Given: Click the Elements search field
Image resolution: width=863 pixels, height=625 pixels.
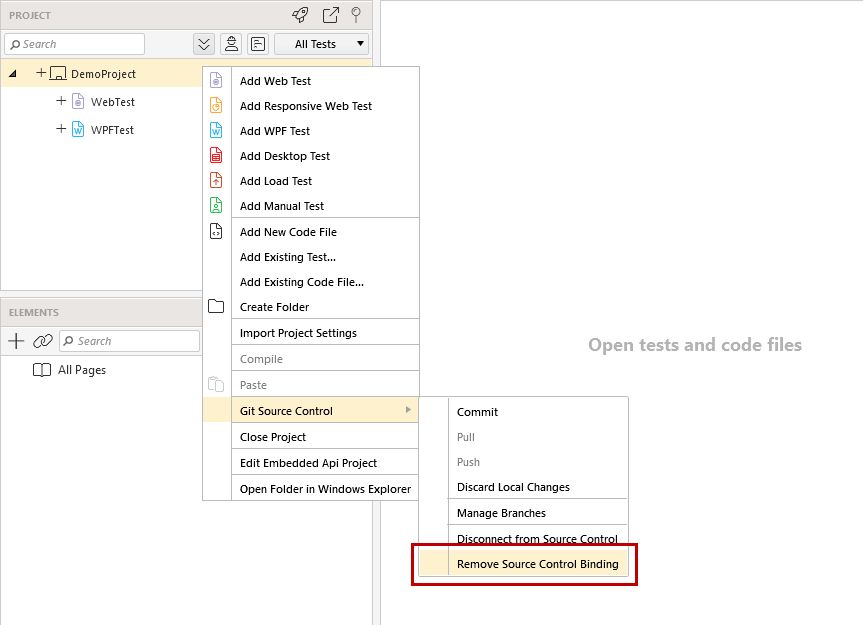Looking at the screenshot, I should click(x=129, y=341).
